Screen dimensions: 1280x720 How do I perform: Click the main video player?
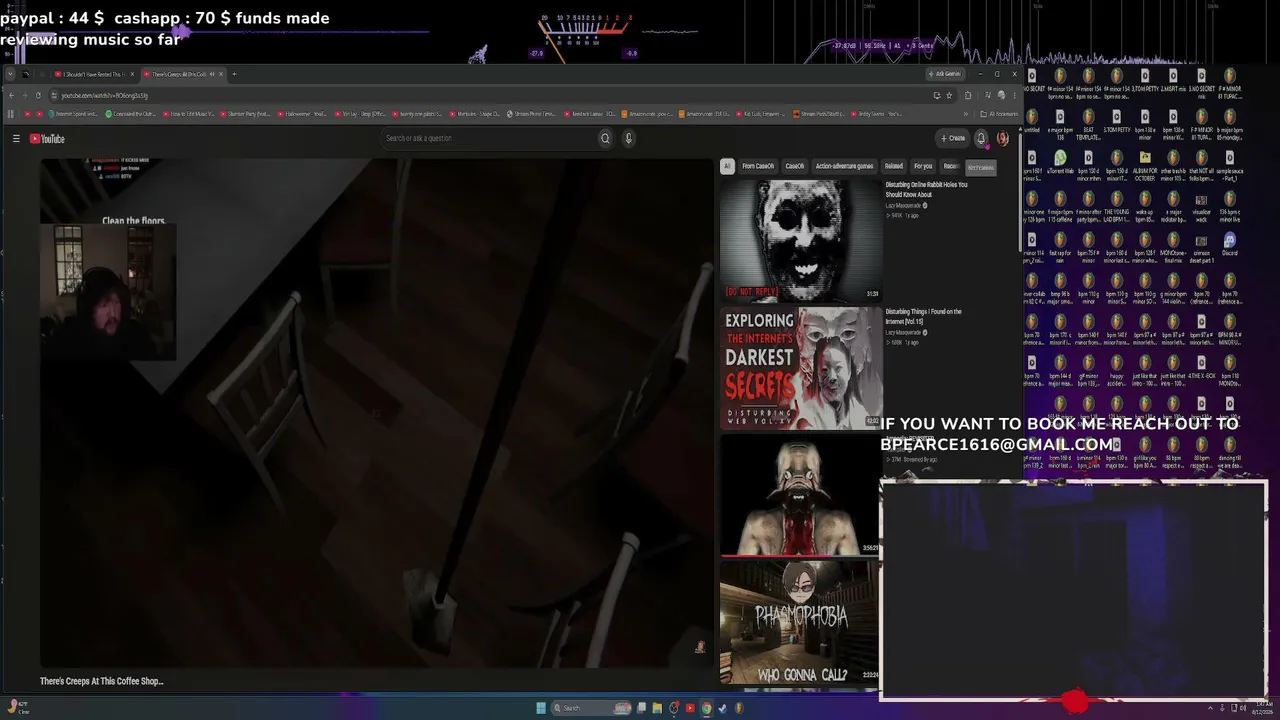click(x=376, y=412)
